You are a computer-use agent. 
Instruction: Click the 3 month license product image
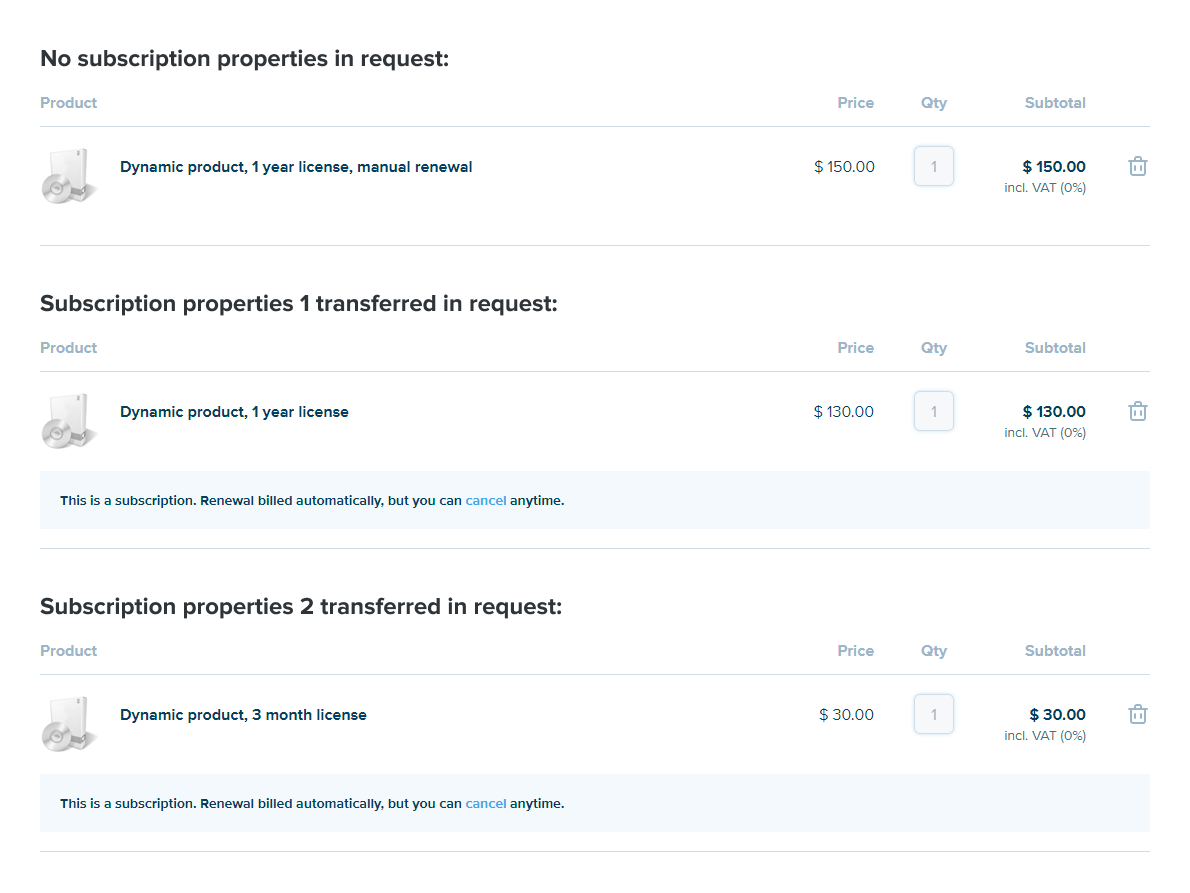point(69,724)
